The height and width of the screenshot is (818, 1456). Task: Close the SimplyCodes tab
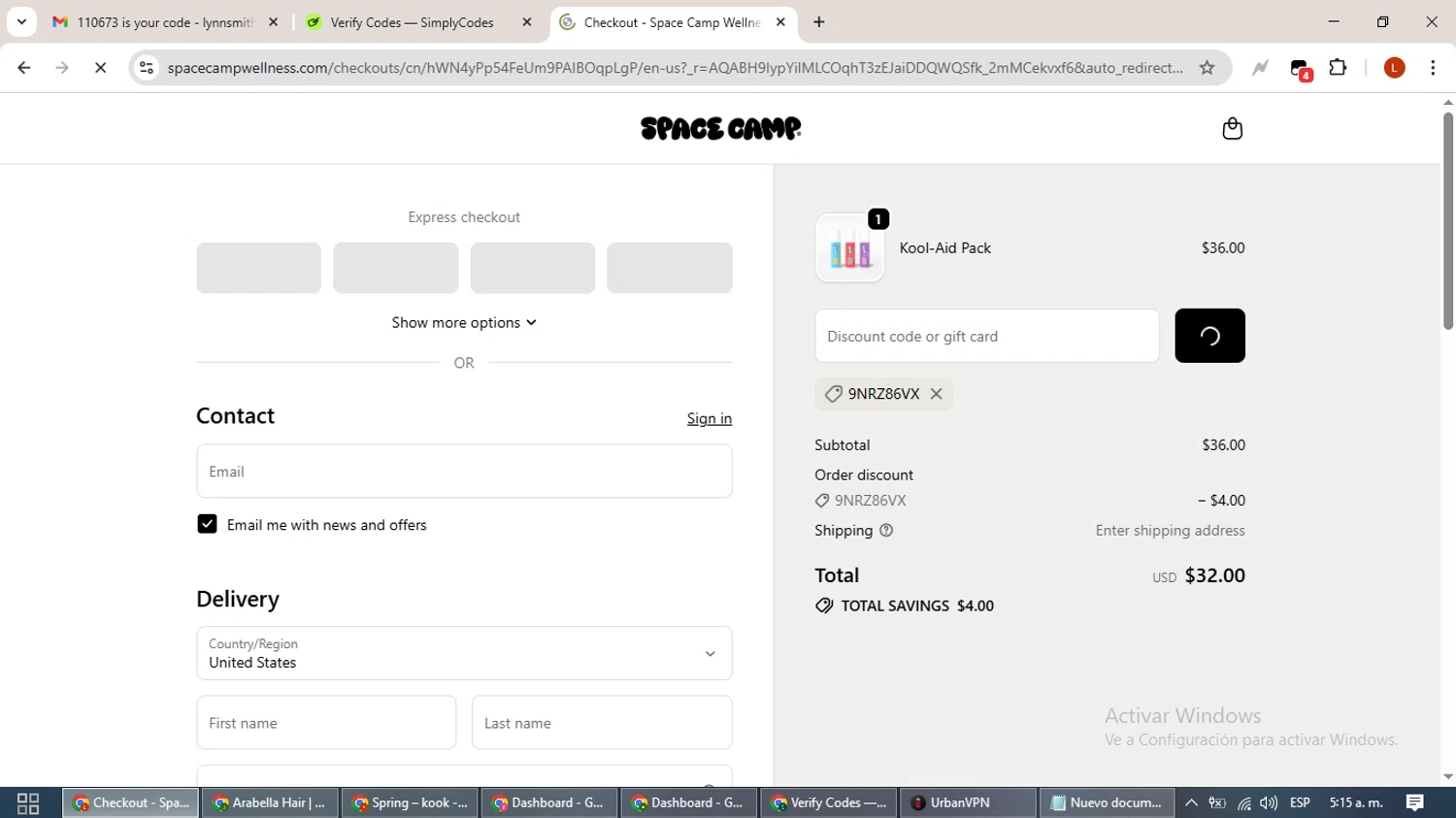(527, 22)
